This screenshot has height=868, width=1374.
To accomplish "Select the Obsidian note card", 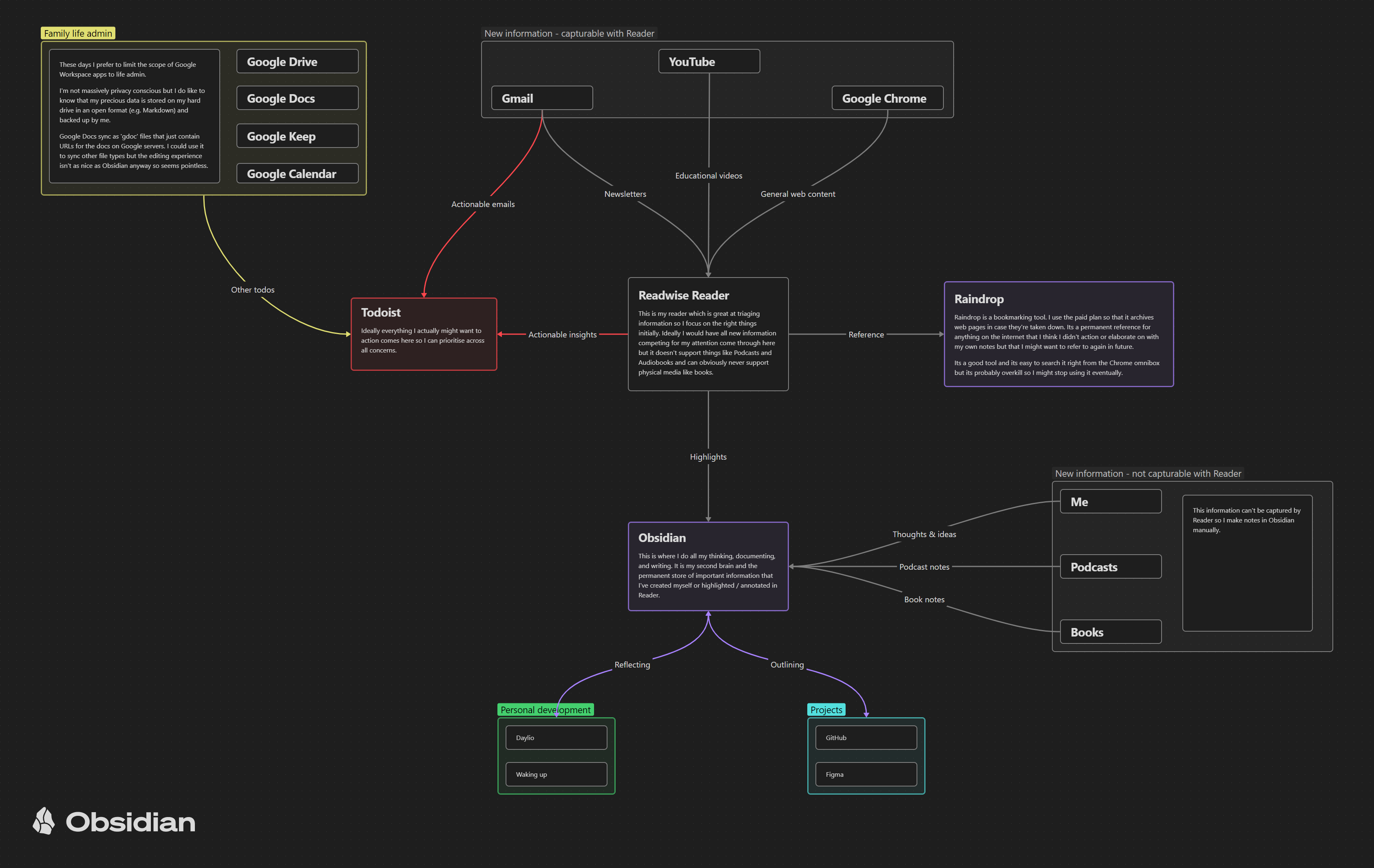I will coord(708,566).
